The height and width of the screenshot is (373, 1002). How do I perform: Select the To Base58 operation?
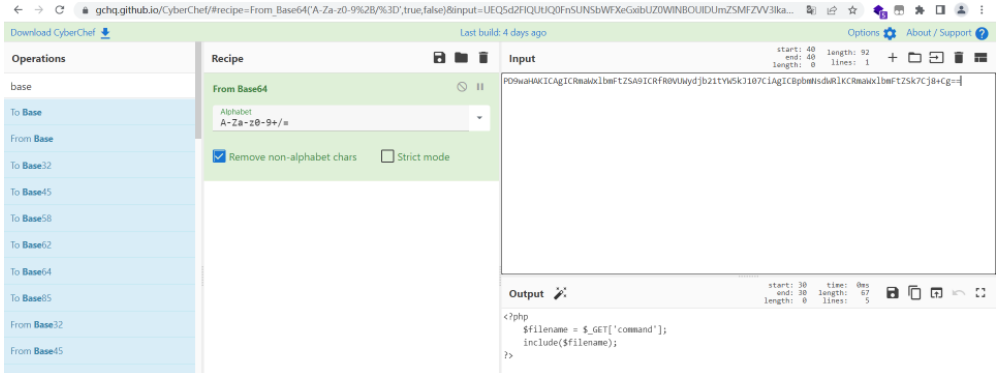(99, 218)
